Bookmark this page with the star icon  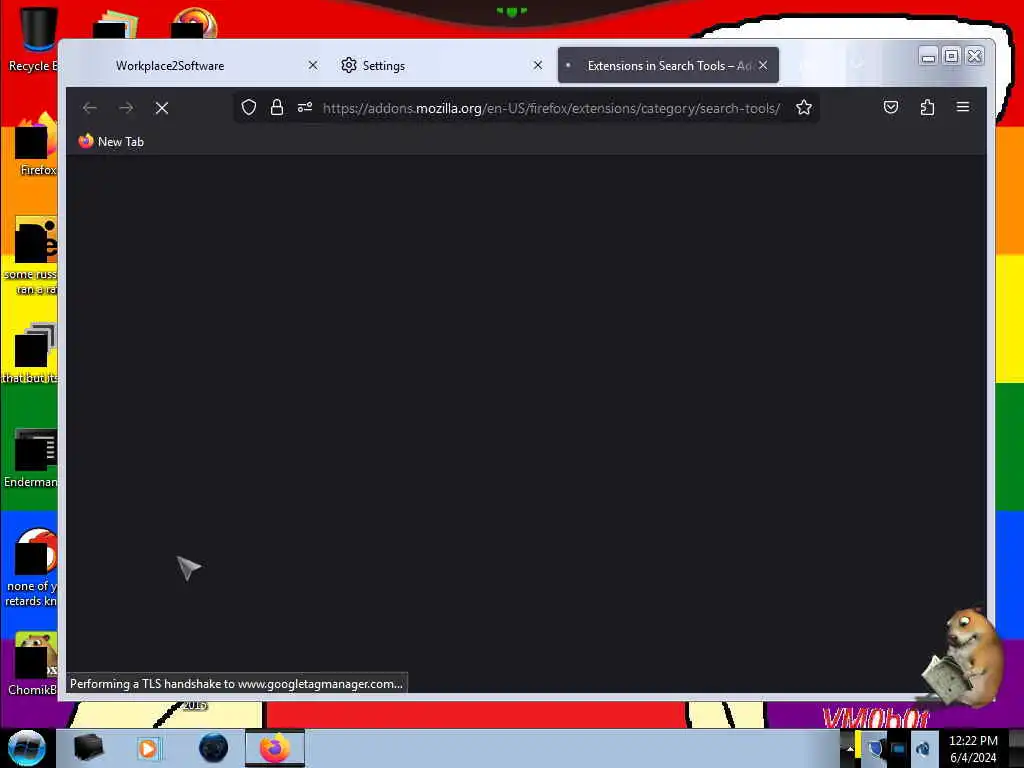pyautogui.click(x=804, y=108)
